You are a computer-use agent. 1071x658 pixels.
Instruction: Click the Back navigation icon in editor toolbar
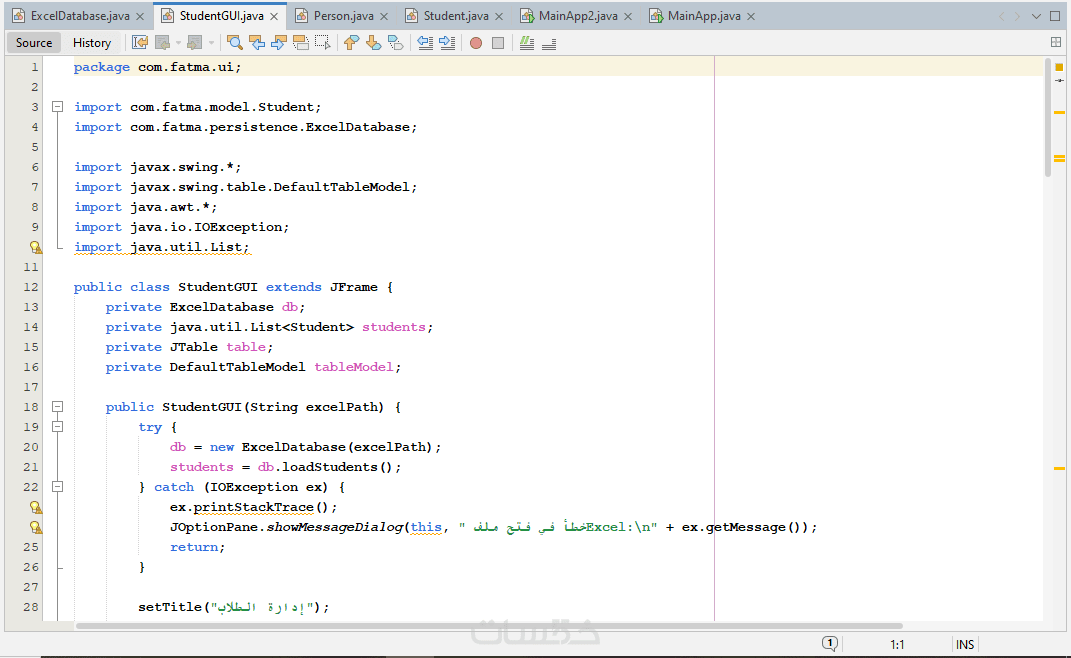pos(163,43)
